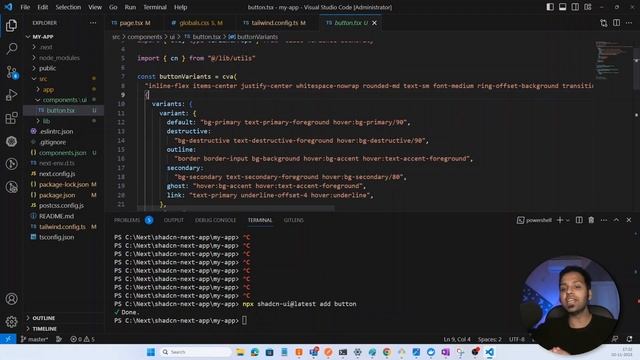Expand the public folder

click(x=47, y=68)
